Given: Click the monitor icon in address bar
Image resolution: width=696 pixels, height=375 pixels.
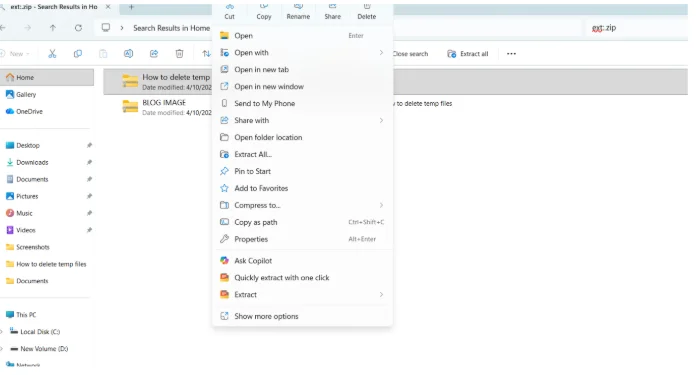Looking at the screenshot, I should click(x=106, y=28).
